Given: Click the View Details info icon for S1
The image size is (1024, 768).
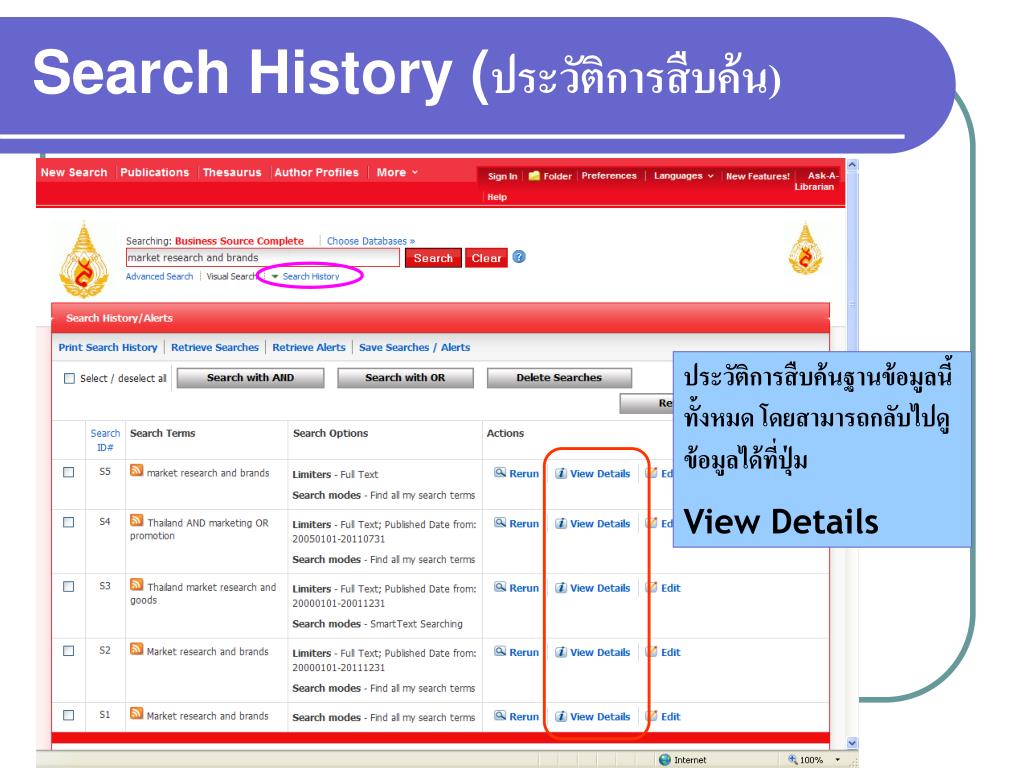Looking at the screenshot, I should click(x=561, y=716).
